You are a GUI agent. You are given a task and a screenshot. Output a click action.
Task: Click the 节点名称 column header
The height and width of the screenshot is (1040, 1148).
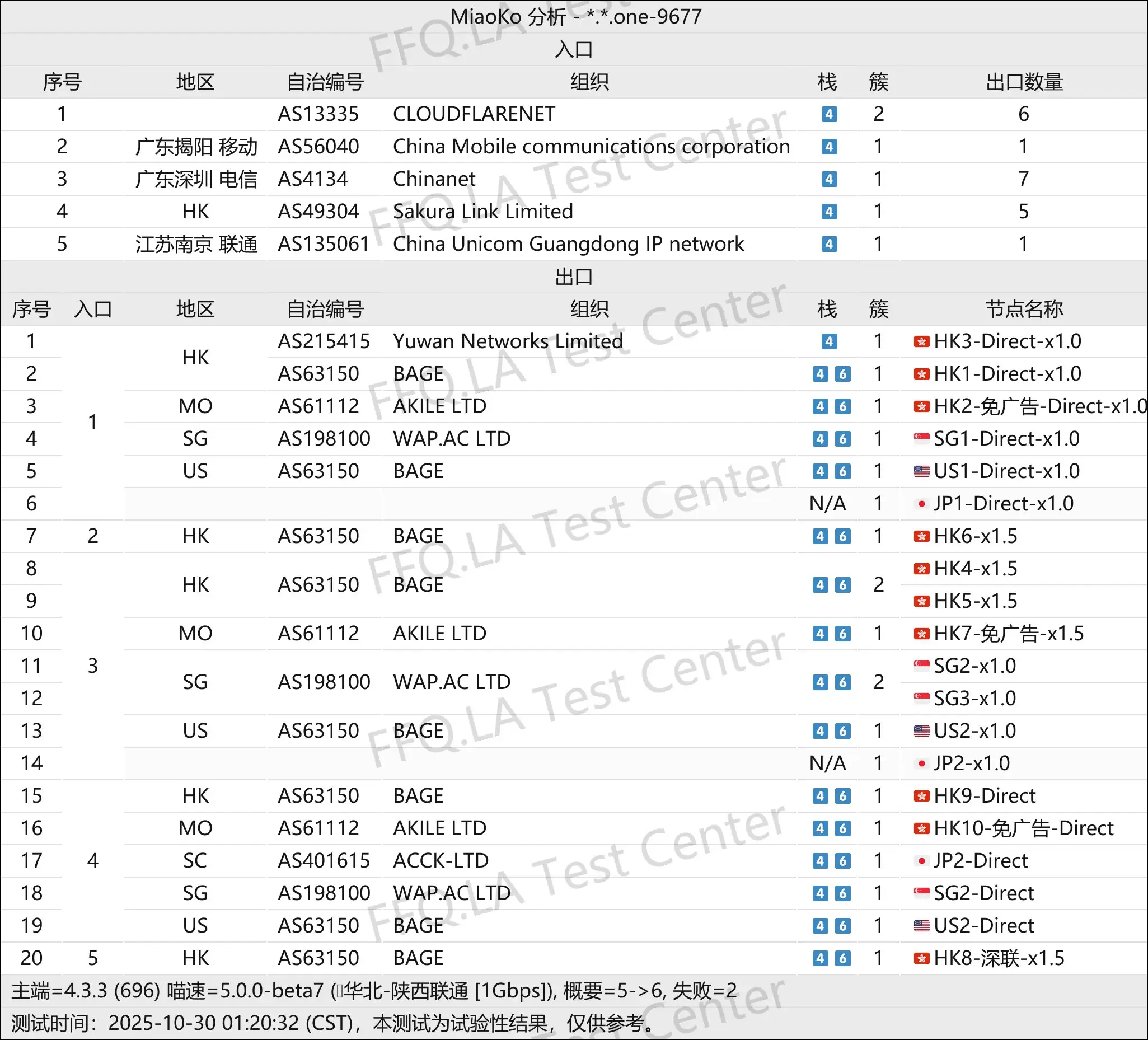pos(1024,310)
